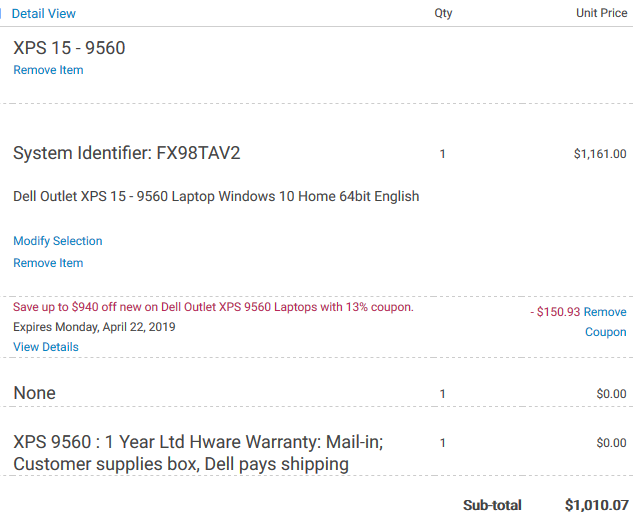Click the red coupon promotion text

coord(213,307)
